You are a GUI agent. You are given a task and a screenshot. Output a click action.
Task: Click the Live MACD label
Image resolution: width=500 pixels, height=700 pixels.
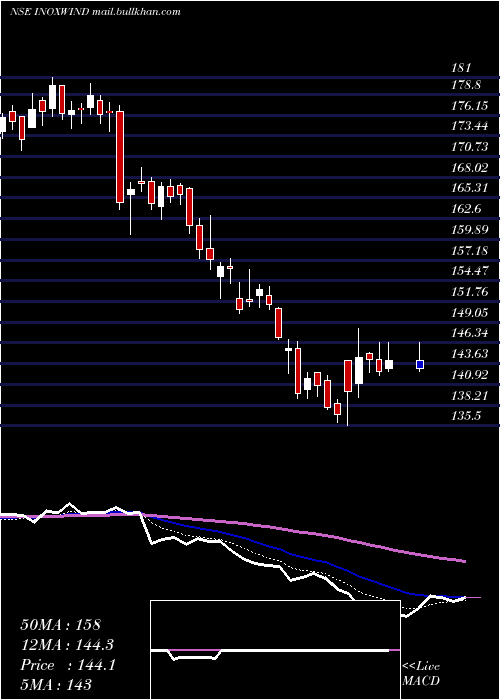421,673
